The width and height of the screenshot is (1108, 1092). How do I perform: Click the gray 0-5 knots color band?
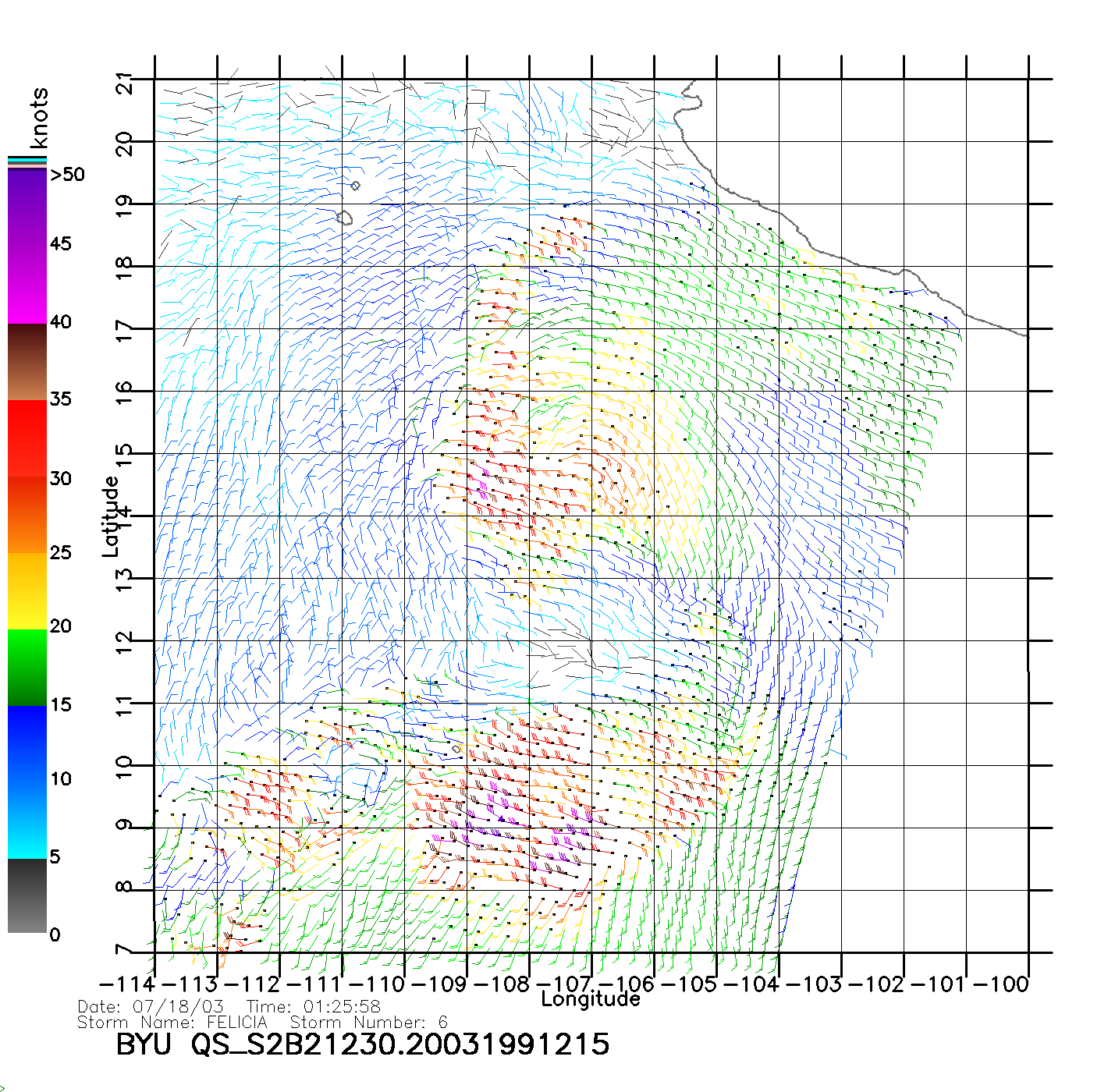(x=27, y=895)
